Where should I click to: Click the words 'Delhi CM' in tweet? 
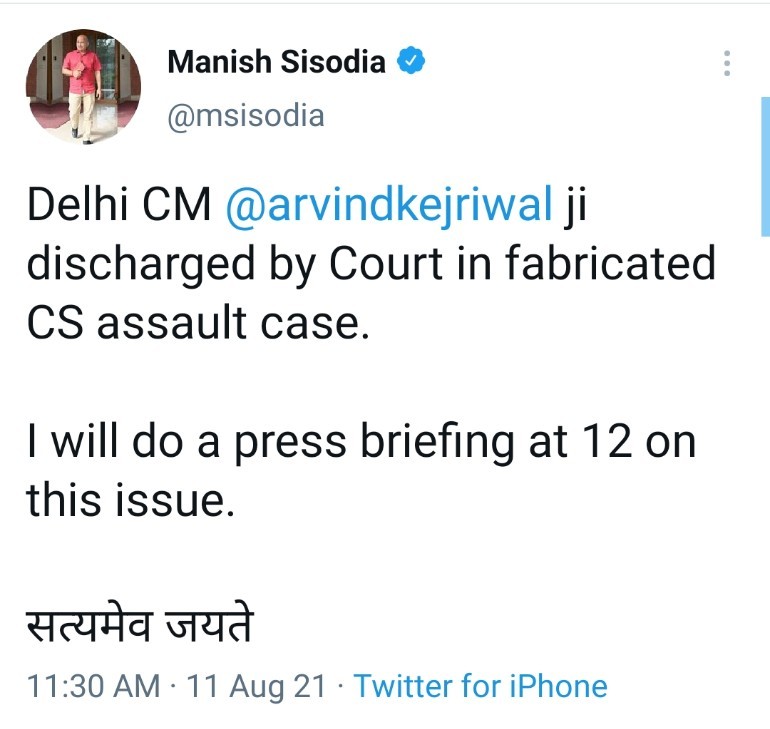click(118, 205)
